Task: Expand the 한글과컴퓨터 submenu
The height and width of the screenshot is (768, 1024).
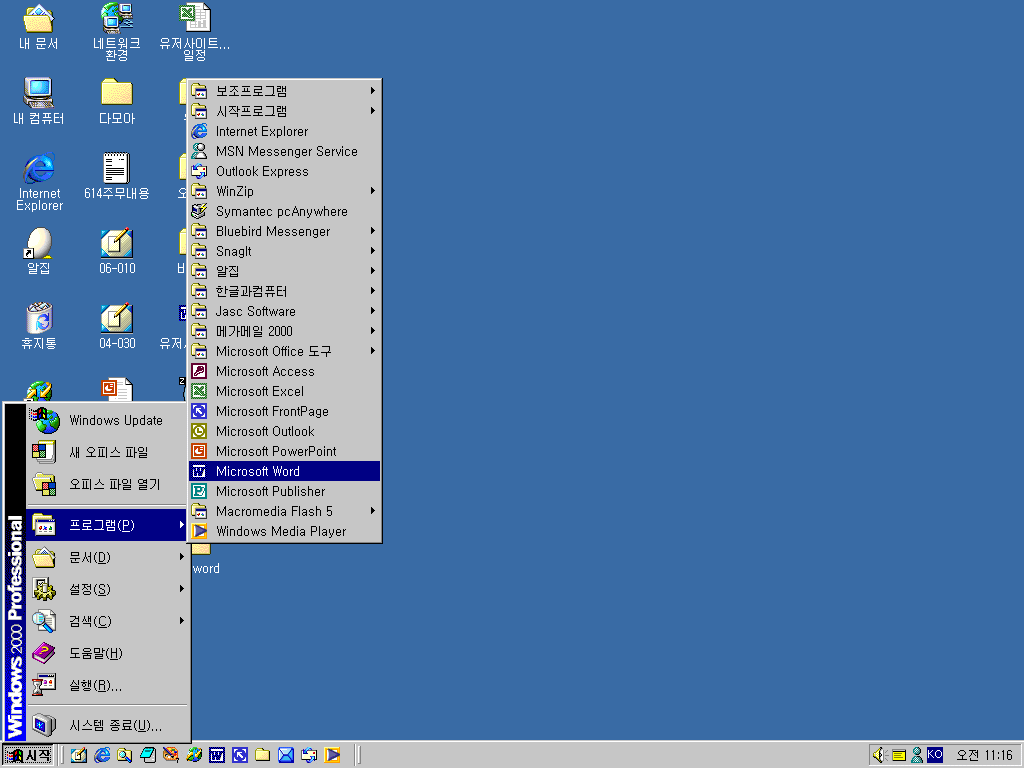Action: [284, 291]
